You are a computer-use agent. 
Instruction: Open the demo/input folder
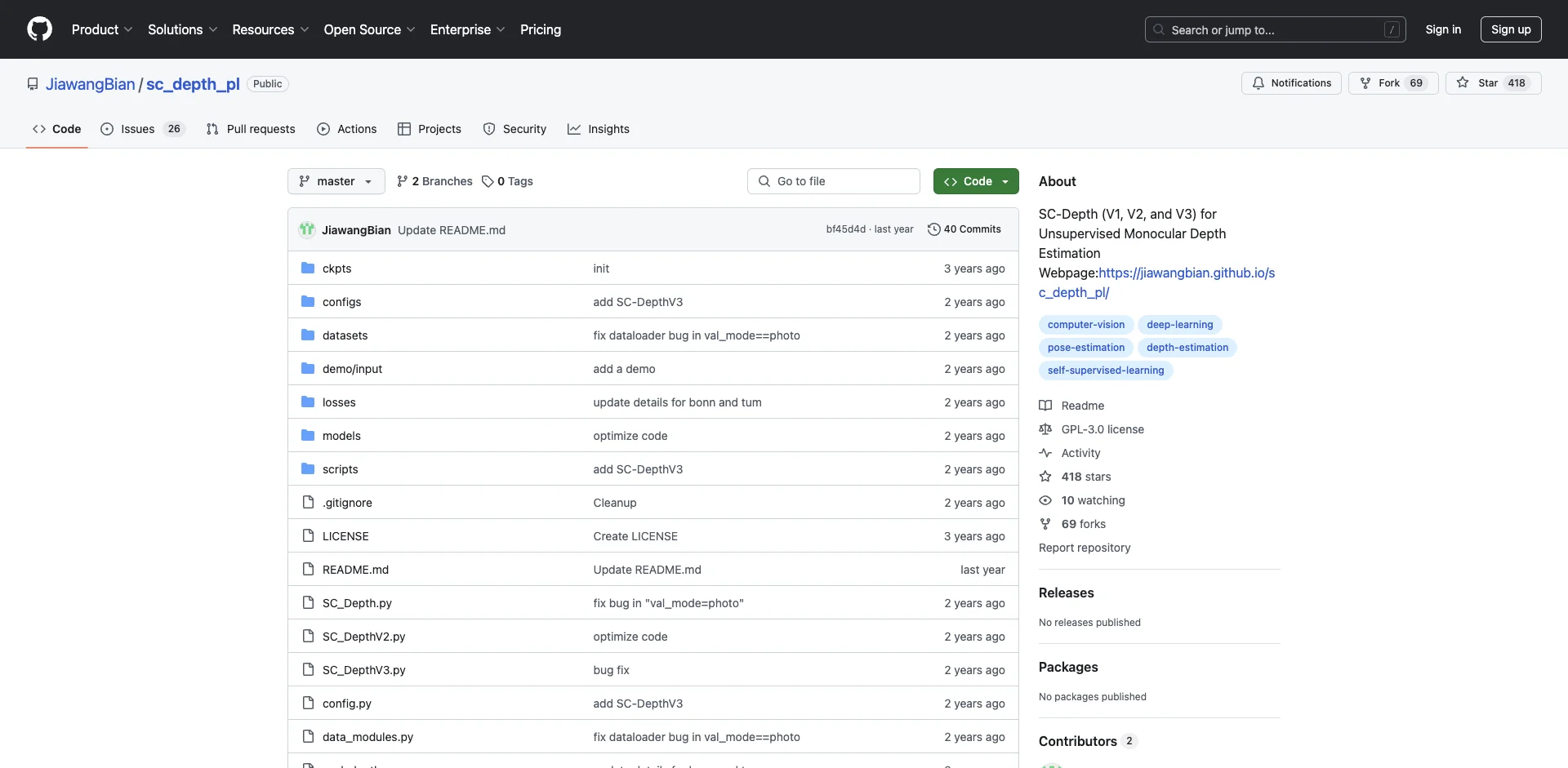[352, 369]
